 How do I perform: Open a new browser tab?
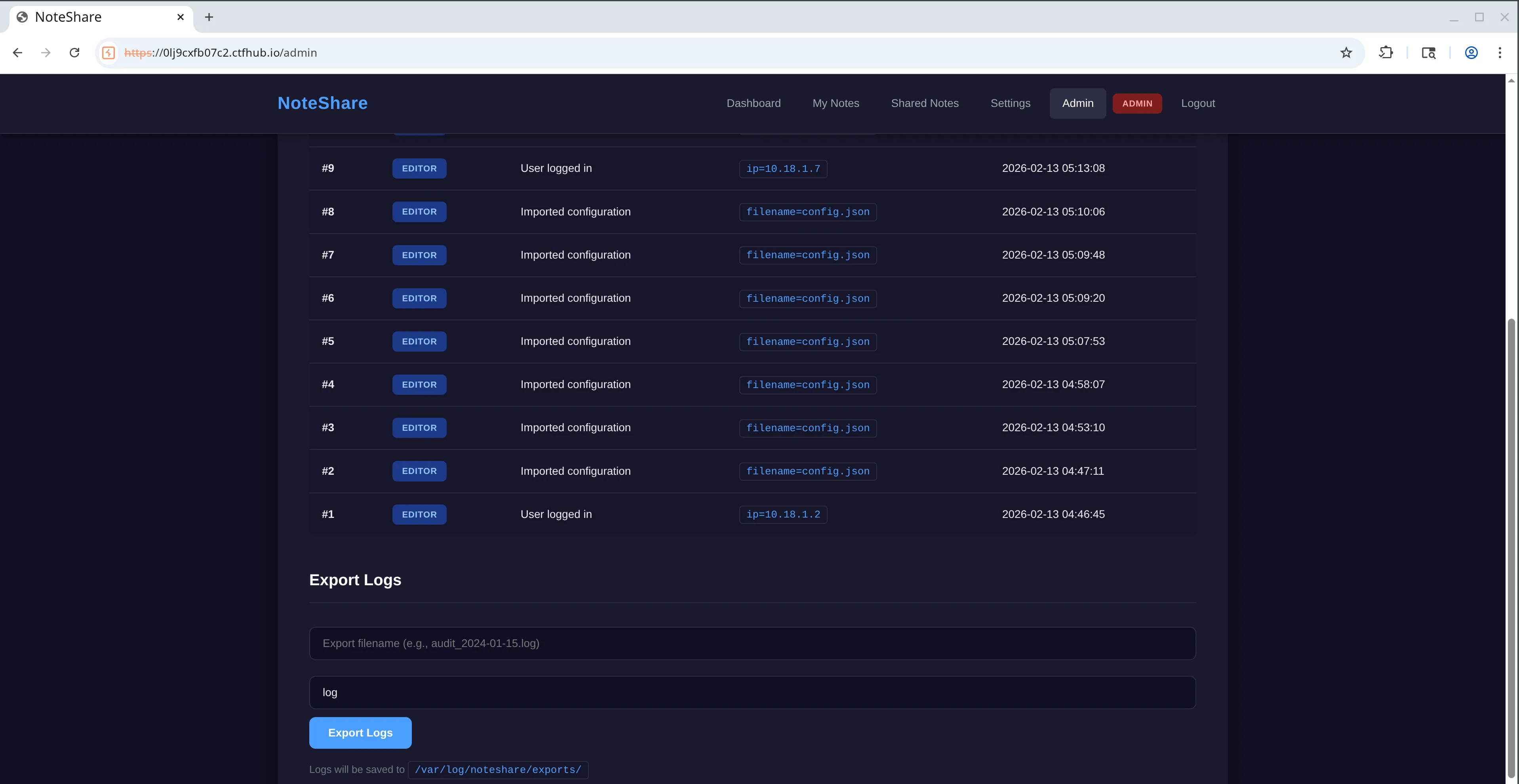click(x=209, y=17)
